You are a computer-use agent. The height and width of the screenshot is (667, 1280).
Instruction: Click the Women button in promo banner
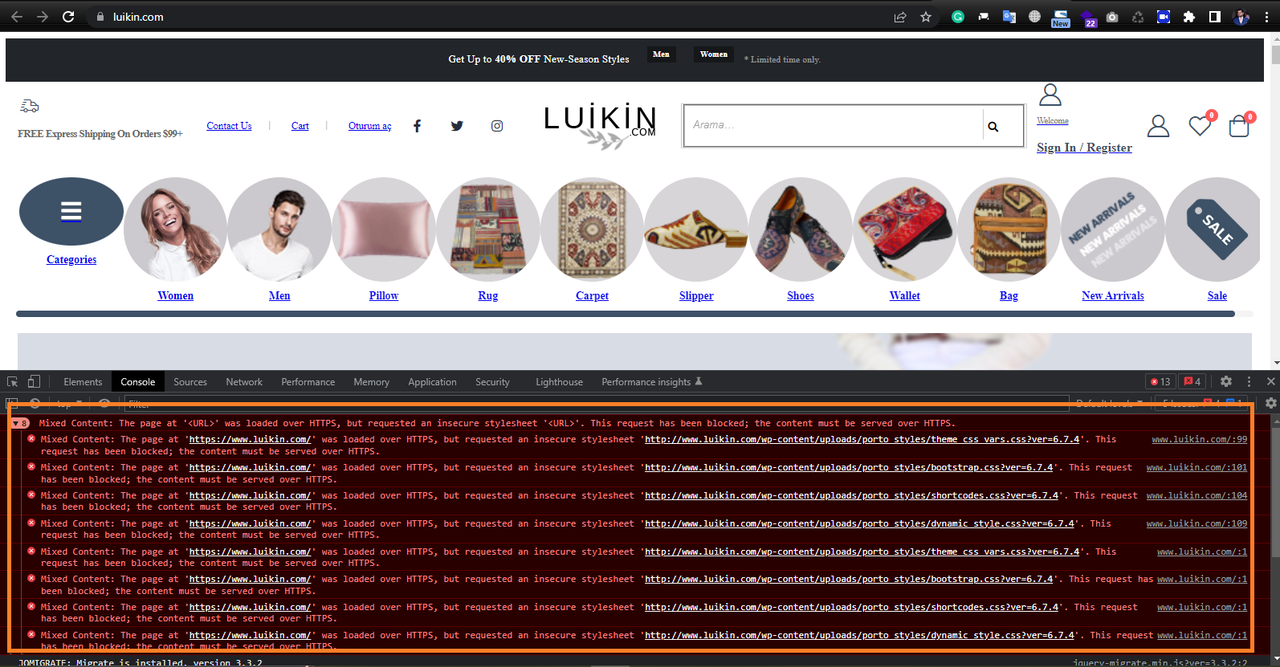coord(714,54)
